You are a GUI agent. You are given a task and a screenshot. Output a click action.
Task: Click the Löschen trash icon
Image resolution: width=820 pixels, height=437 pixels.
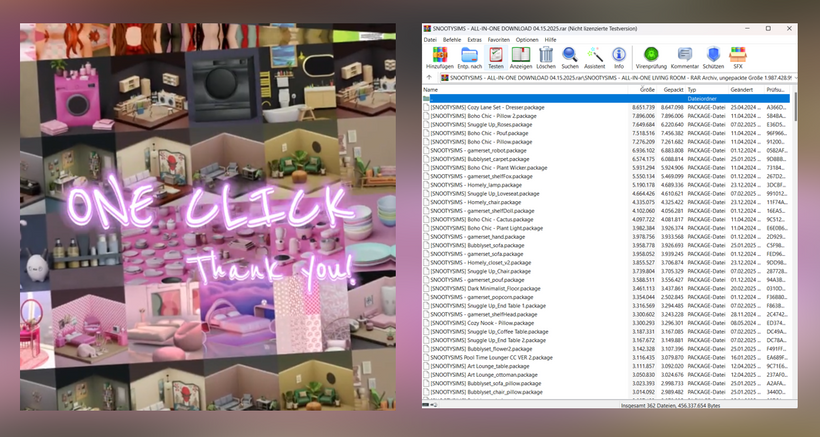tap(546, 55)
